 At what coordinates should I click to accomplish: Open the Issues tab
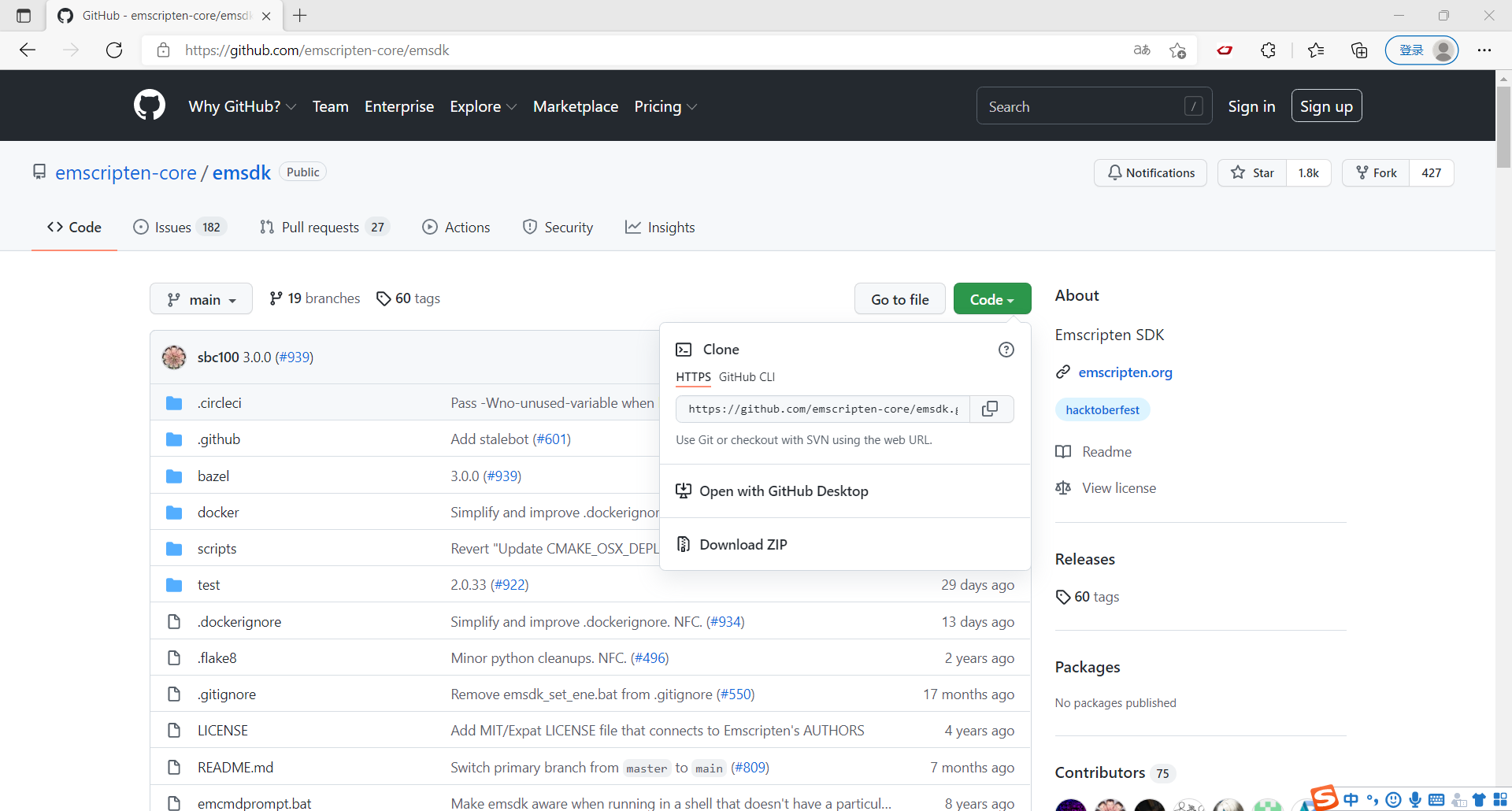coord(180,228)
